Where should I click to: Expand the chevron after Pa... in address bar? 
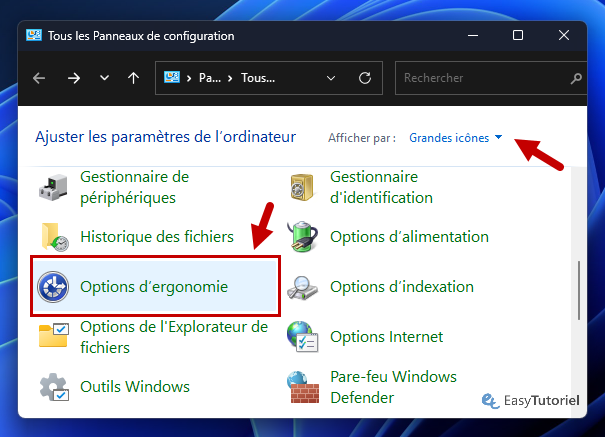point(230,78)
